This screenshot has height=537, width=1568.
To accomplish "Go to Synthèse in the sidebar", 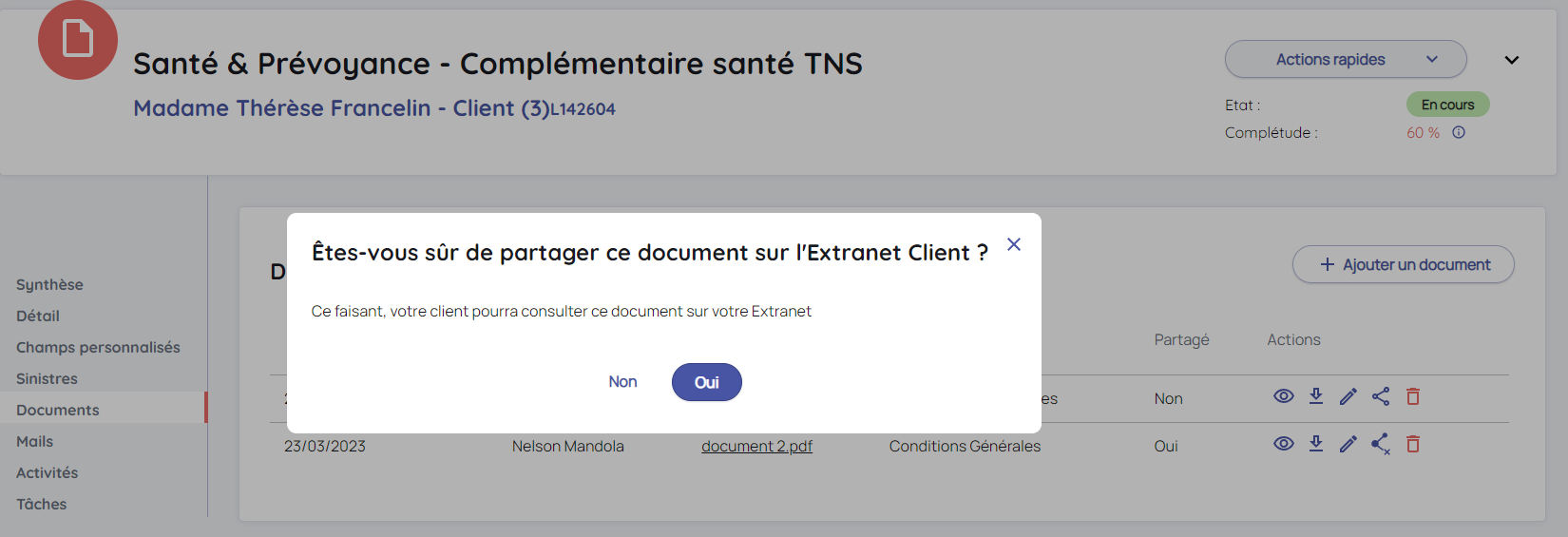I will point(49,285).
